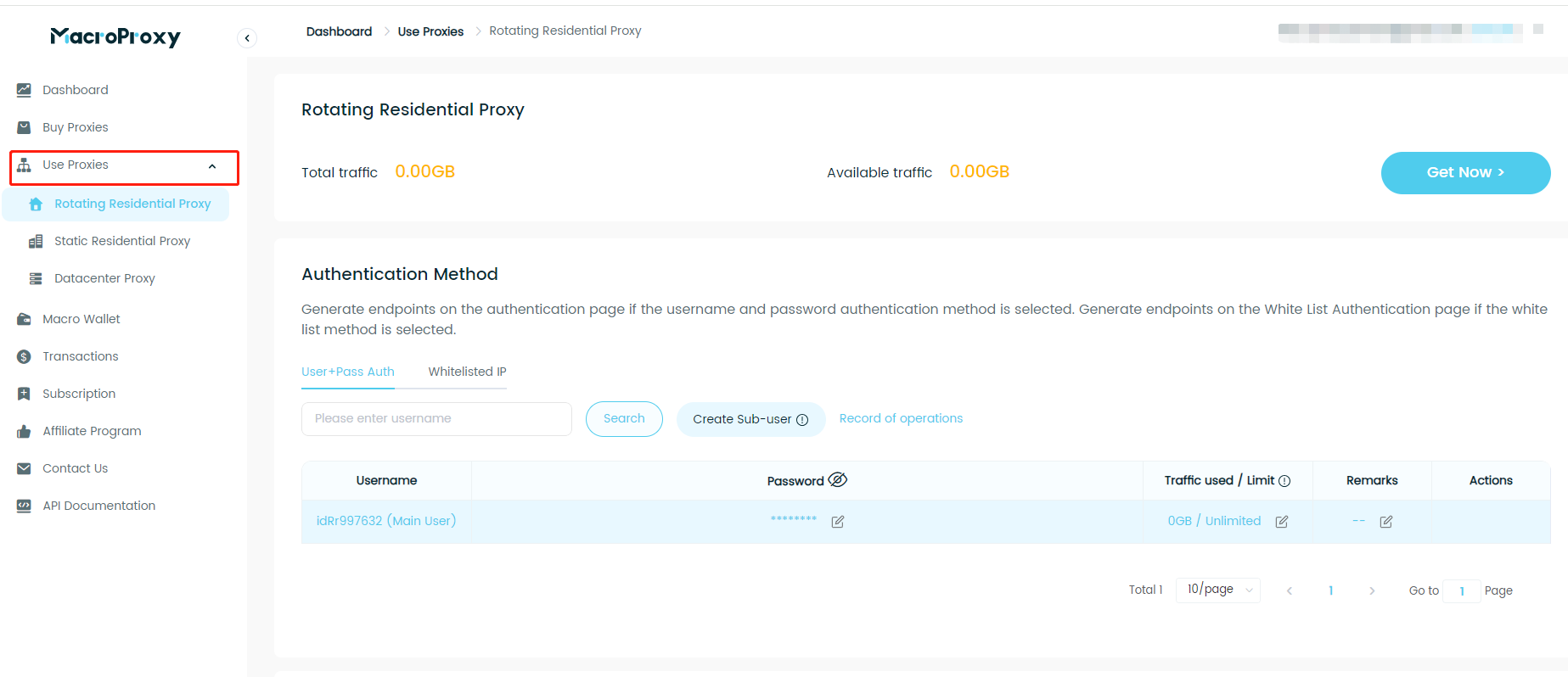Click the Datacenter Proxy server icon

(36, 278)
